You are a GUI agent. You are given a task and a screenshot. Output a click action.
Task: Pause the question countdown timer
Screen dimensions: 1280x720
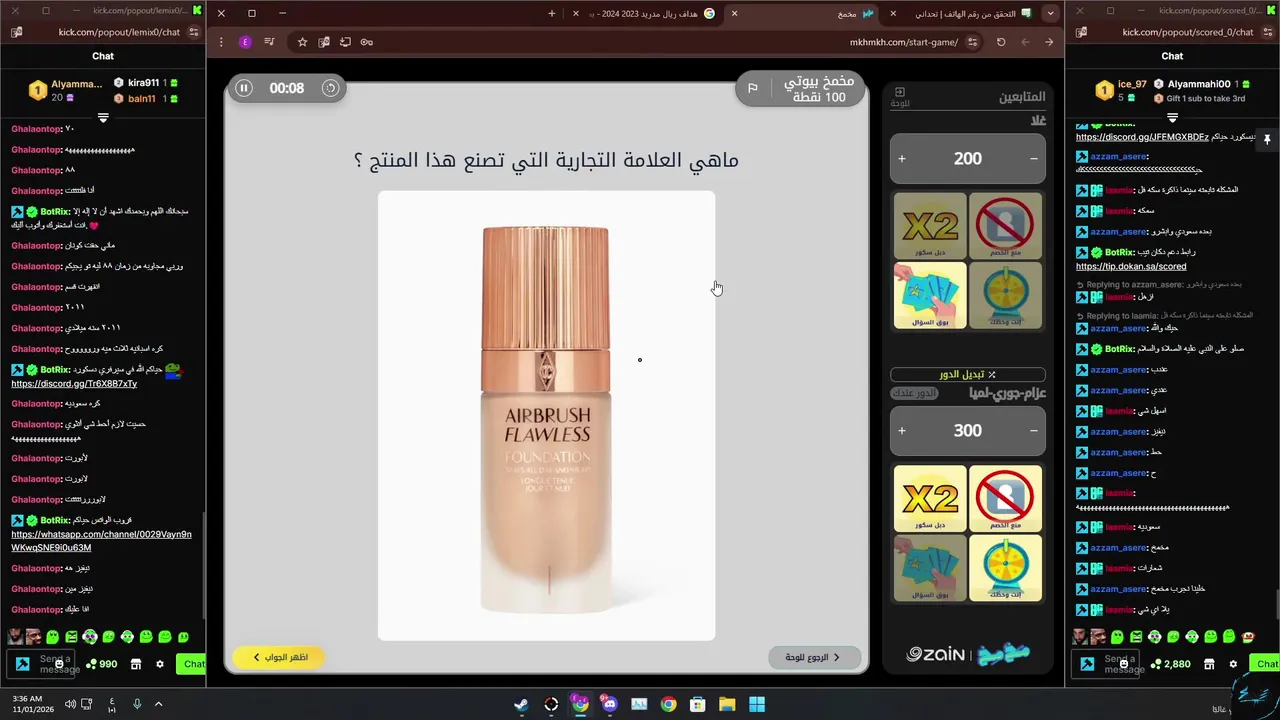(x=243, y=88)
